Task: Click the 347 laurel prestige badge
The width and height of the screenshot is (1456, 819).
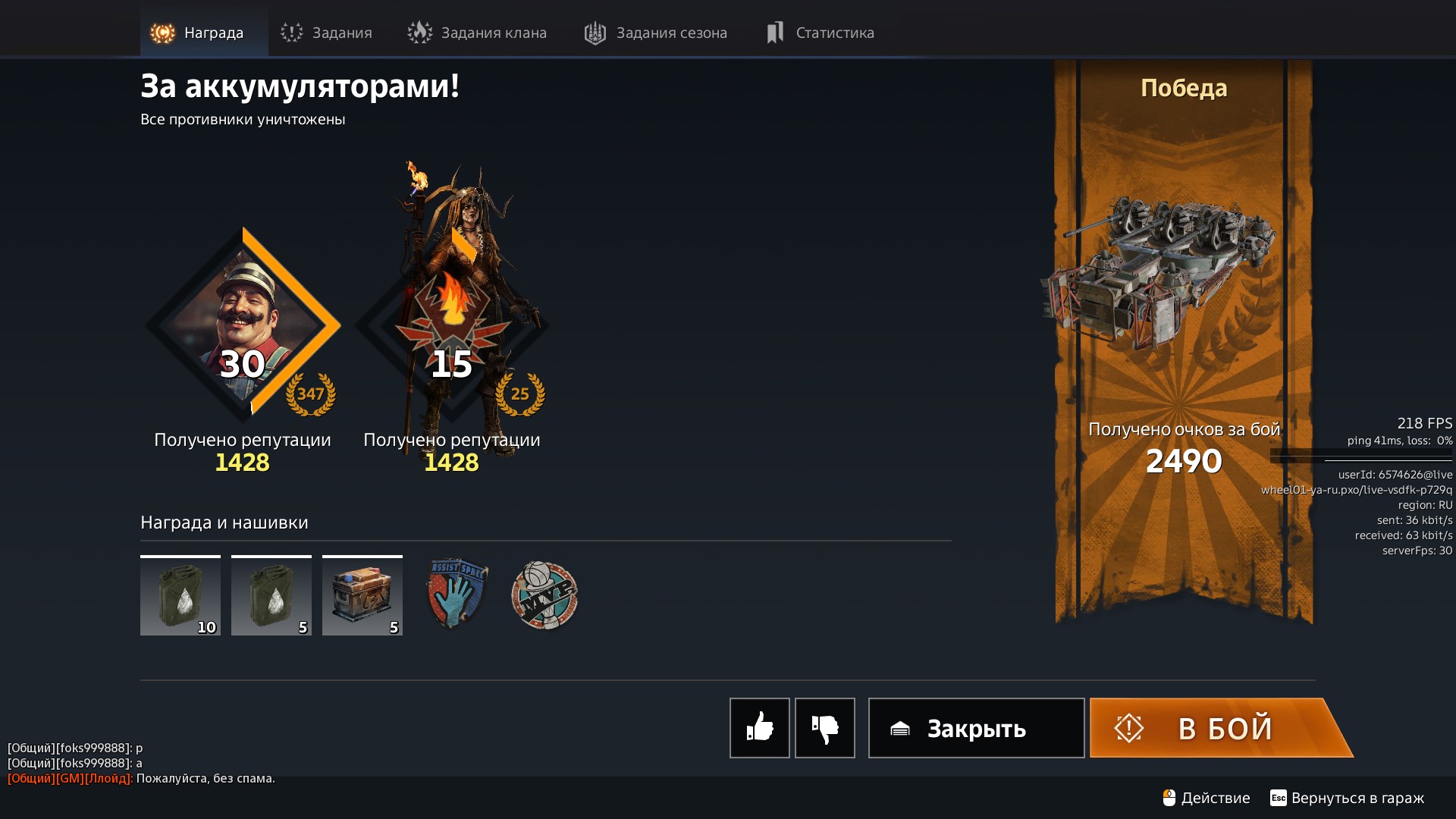Action: [311, 394]
